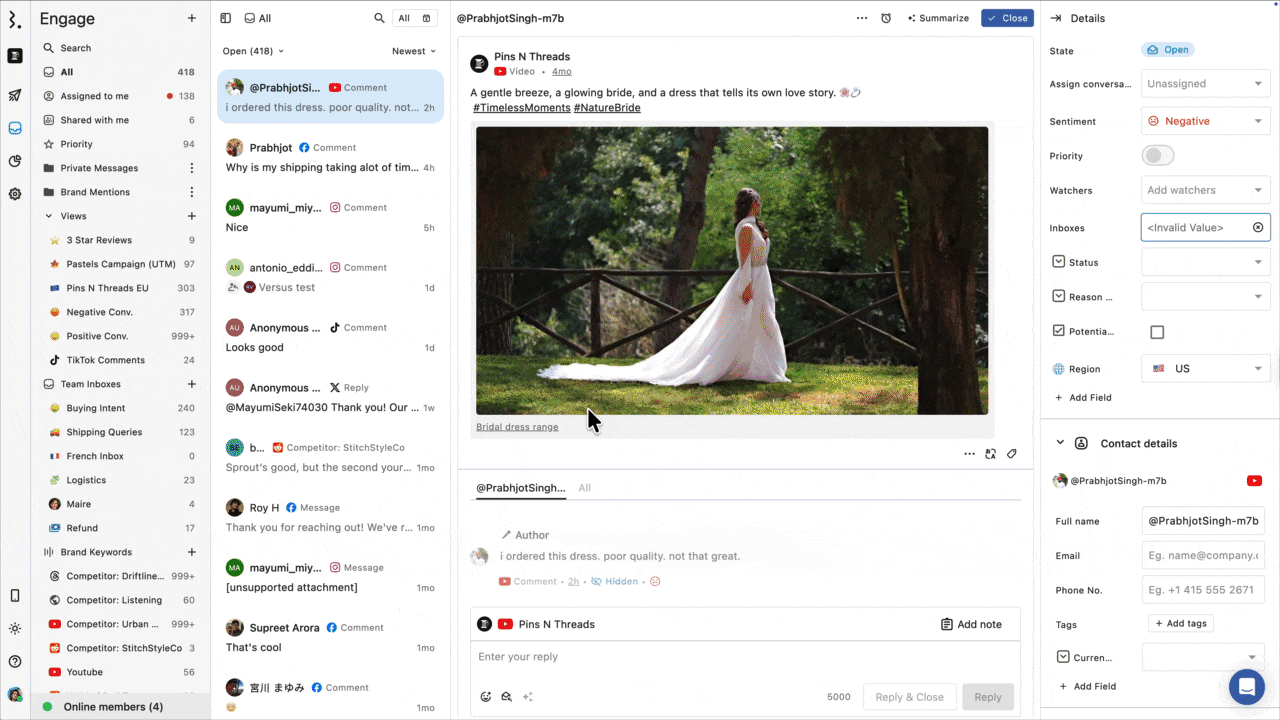This screenshot has height=720, width=1280.
Task: Click the tag icon below the post
Action: 1012,454
